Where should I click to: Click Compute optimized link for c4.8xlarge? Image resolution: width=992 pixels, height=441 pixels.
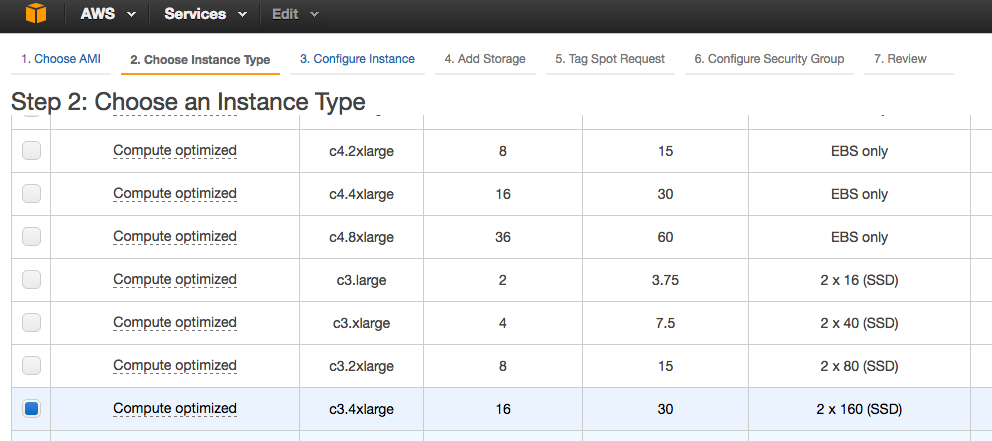click(175, 237)
